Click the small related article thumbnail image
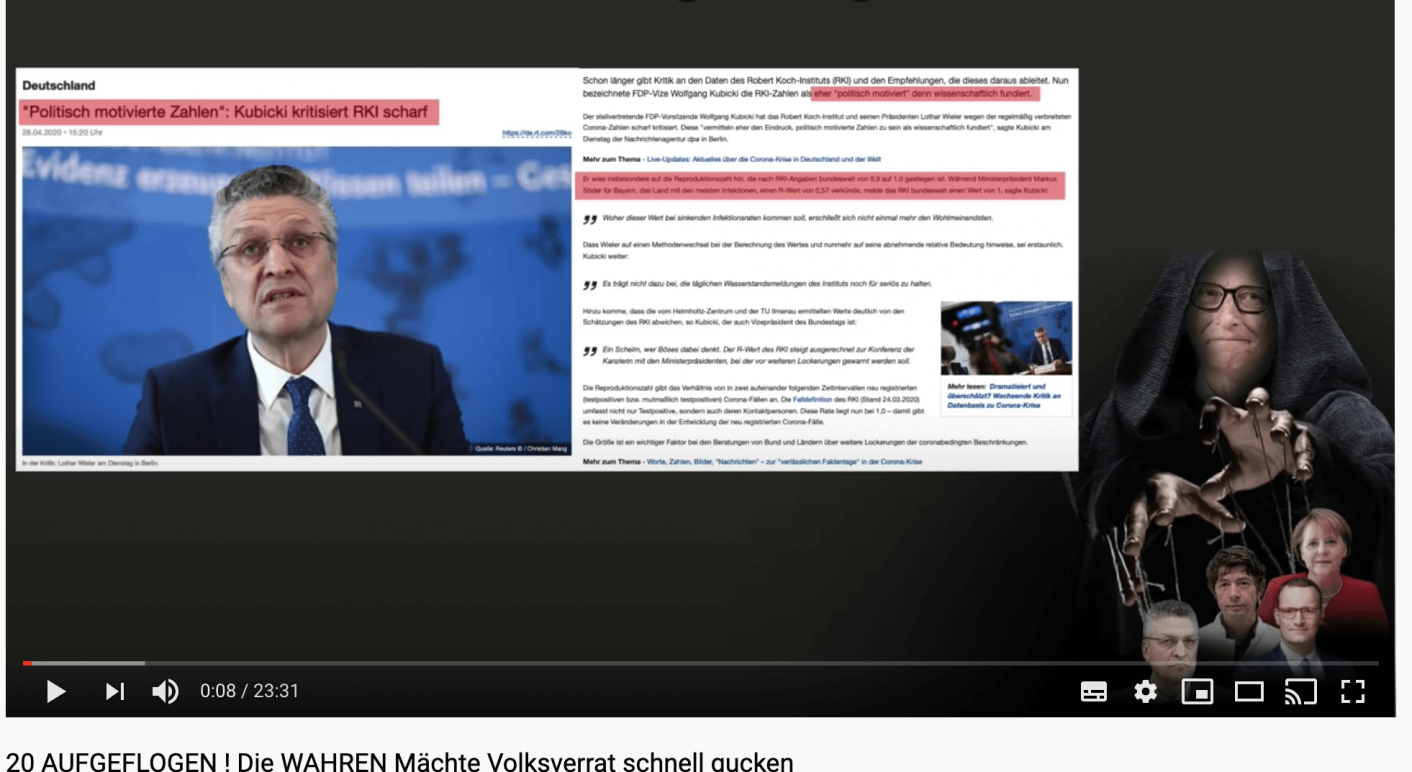The image size is (1412, 772). (x=1005, y=338)
